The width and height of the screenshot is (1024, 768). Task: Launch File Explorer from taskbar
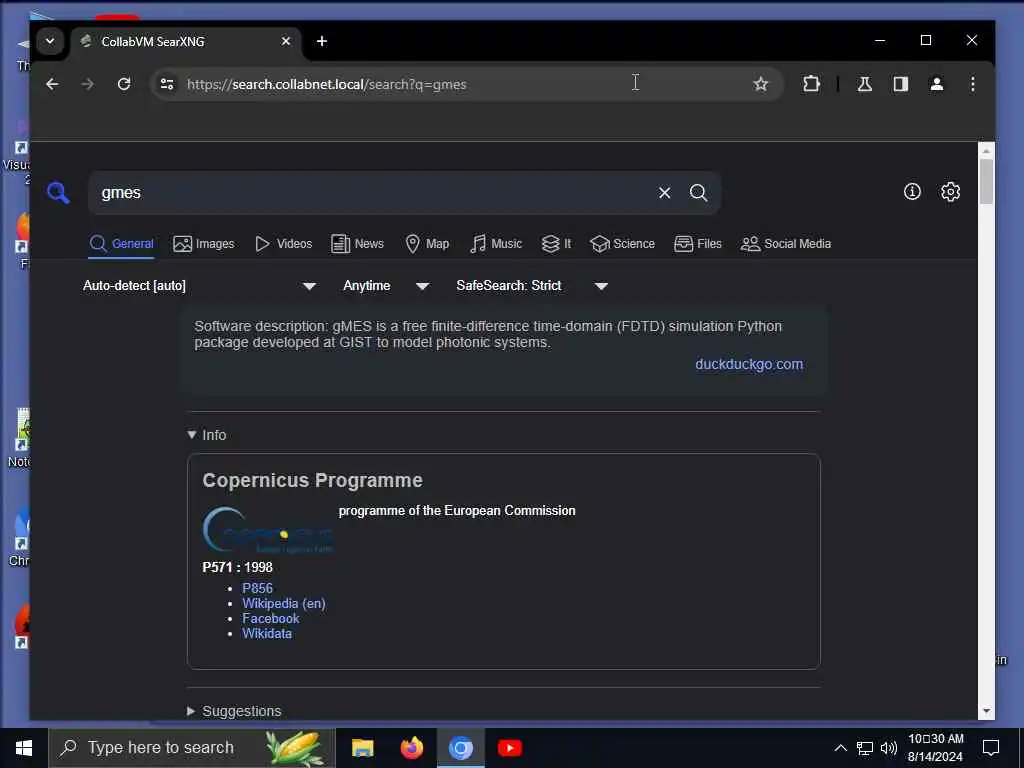[x=362, y=748]
